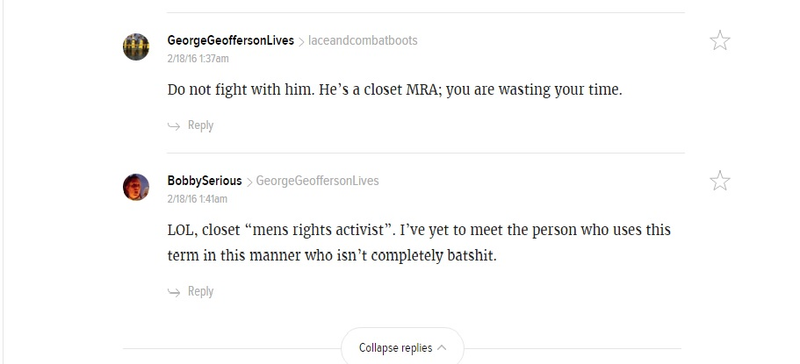800x364 pixels.
Task: Click the chevron after BobbySerious' username
Action: (x=249, y=182)
